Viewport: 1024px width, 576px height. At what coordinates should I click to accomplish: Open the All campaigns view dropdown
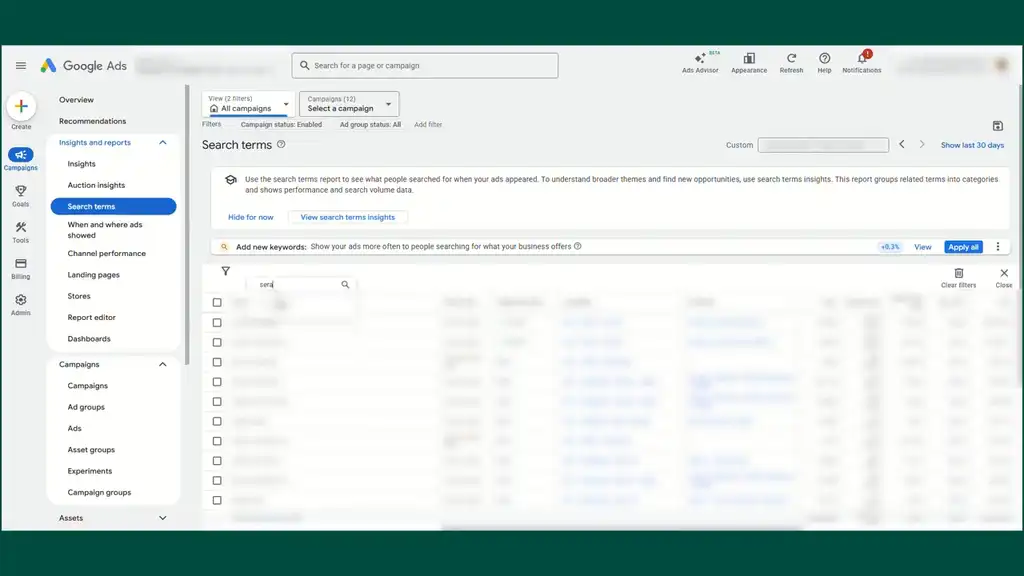click(248, 104)
